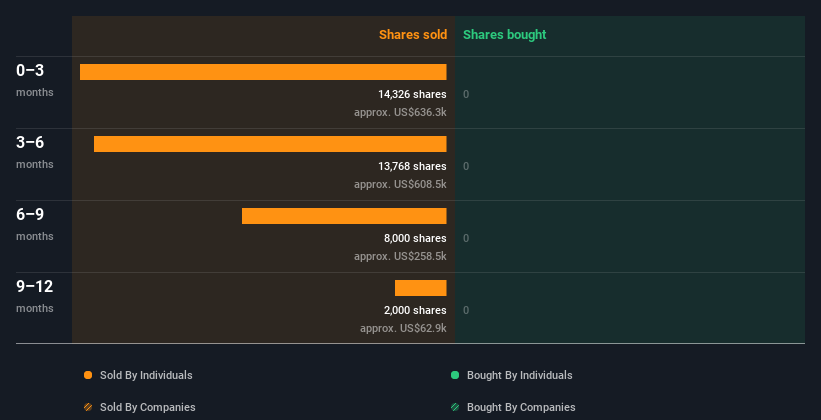The width and height of the screenshot is (821, 420).
Task: Select the 3–6 months orange bar
Action: coord(270,144)
